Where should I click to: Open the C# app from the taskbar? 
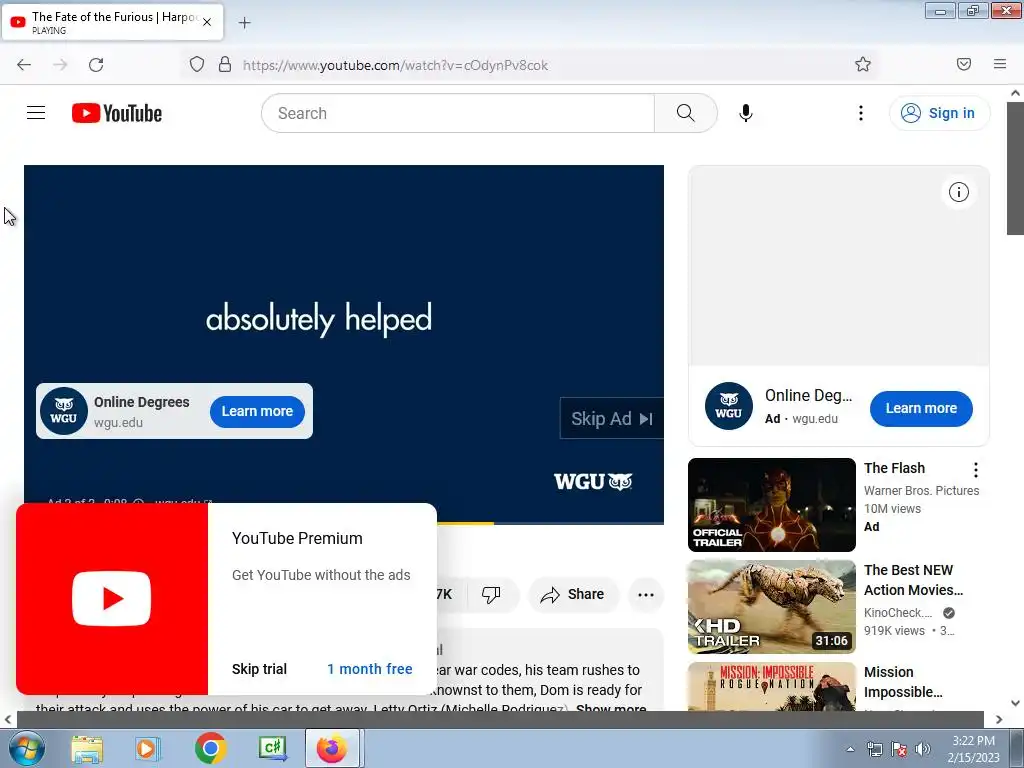tap(272, 748)
